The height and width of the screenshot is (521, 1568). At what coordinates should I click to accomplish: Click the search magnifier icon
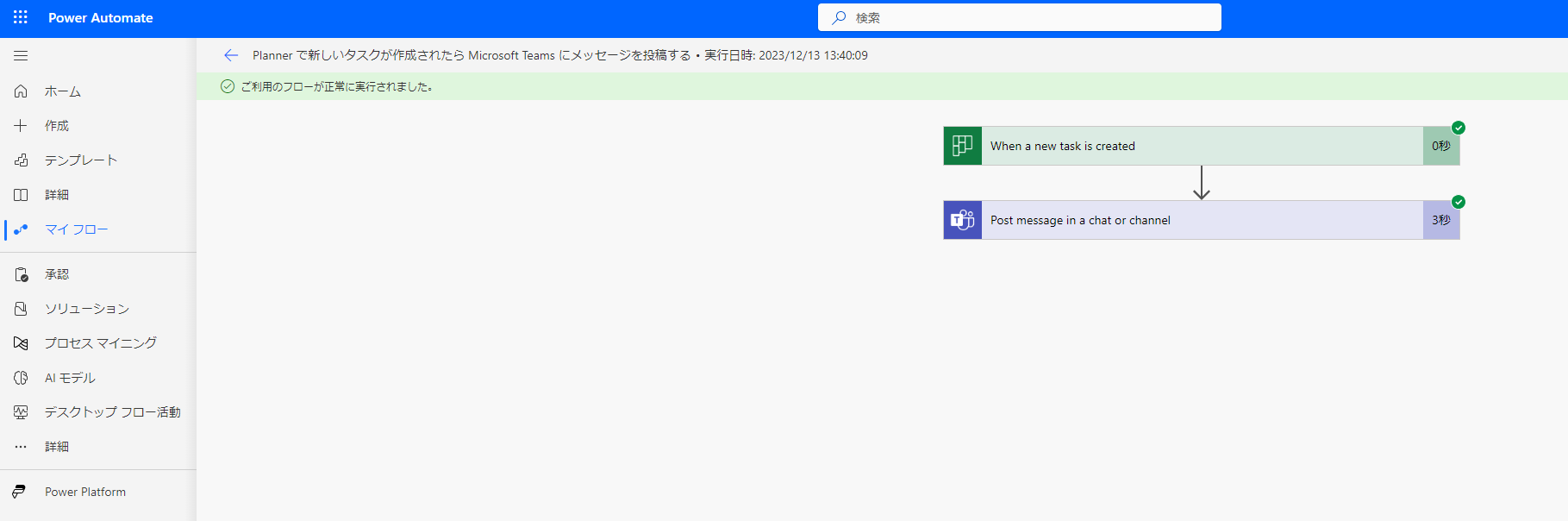tap(839, 17)
